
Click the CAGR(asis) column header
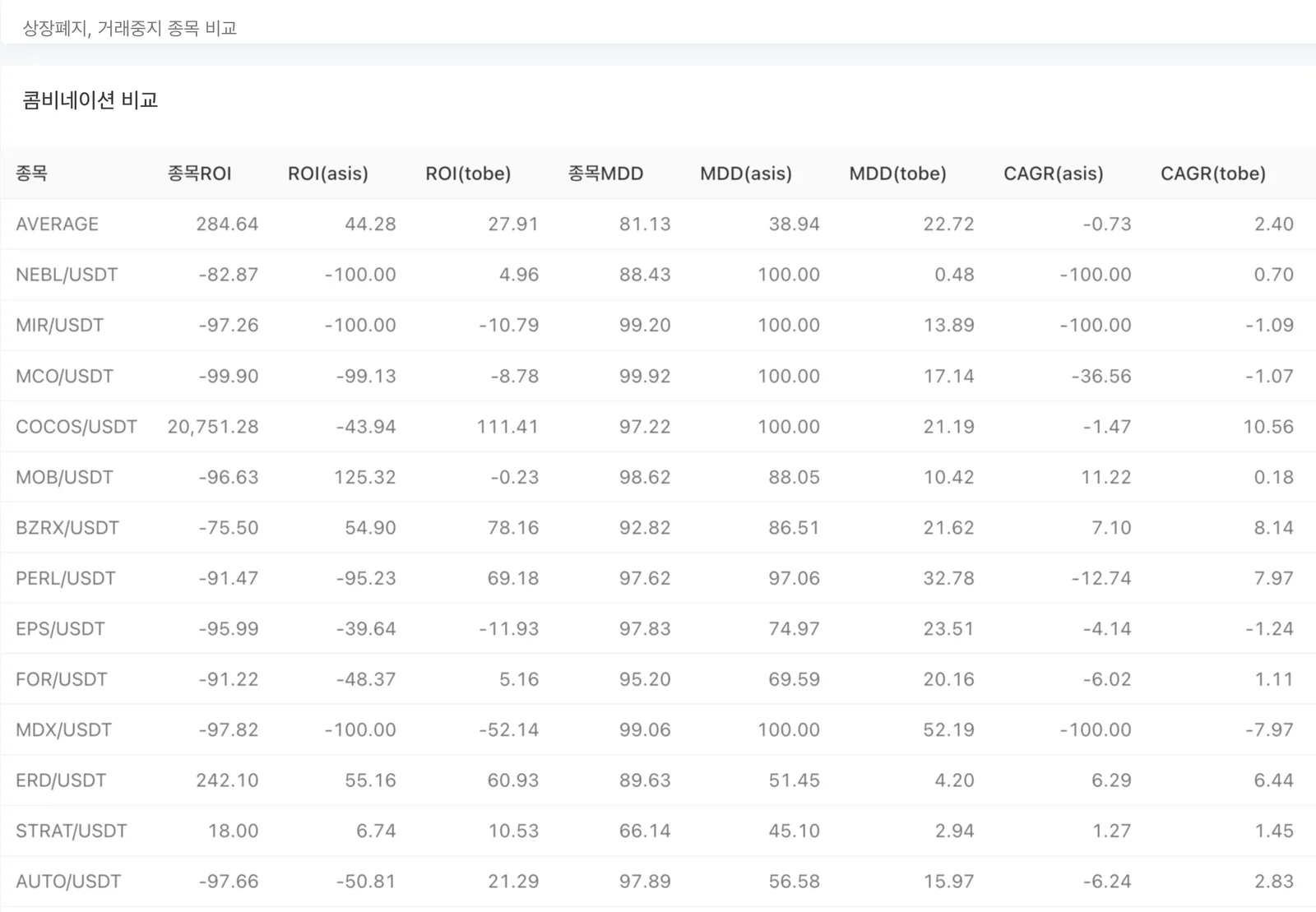[1053, 174]
